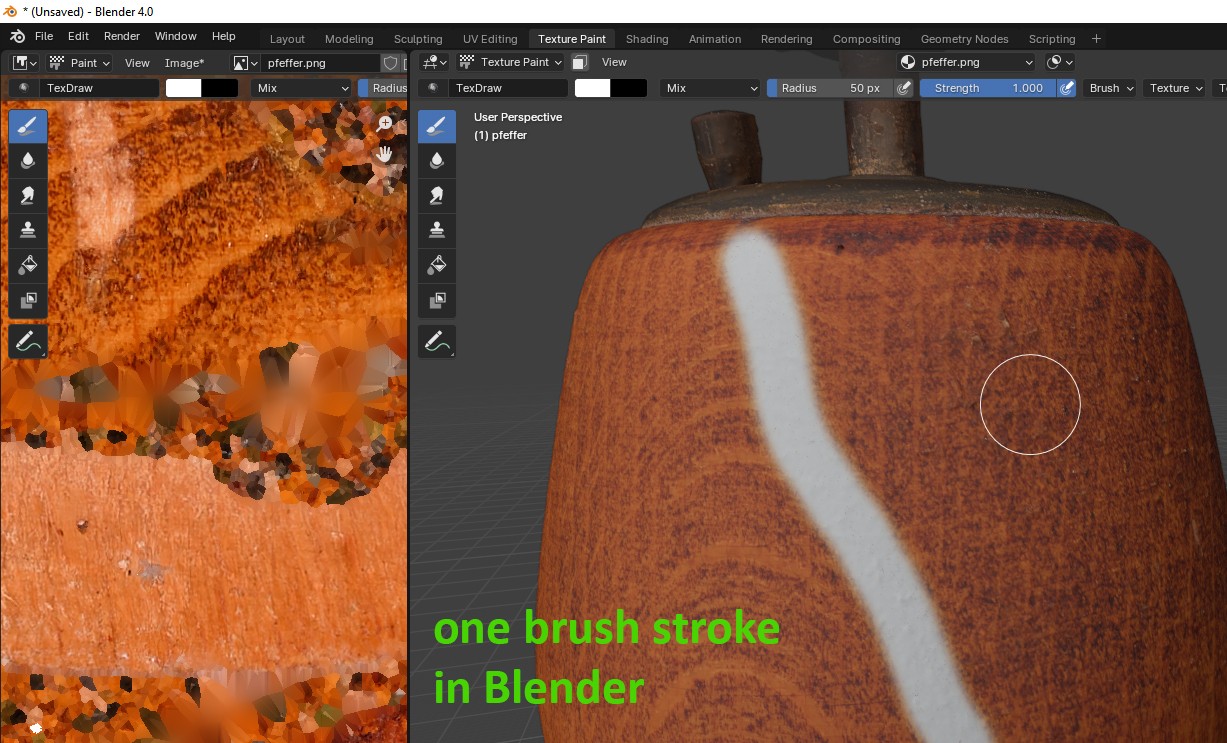Screen dimensions: 1227x743
Task: Switch to the Shading workspace tab
Action: (x=646, y=39)
